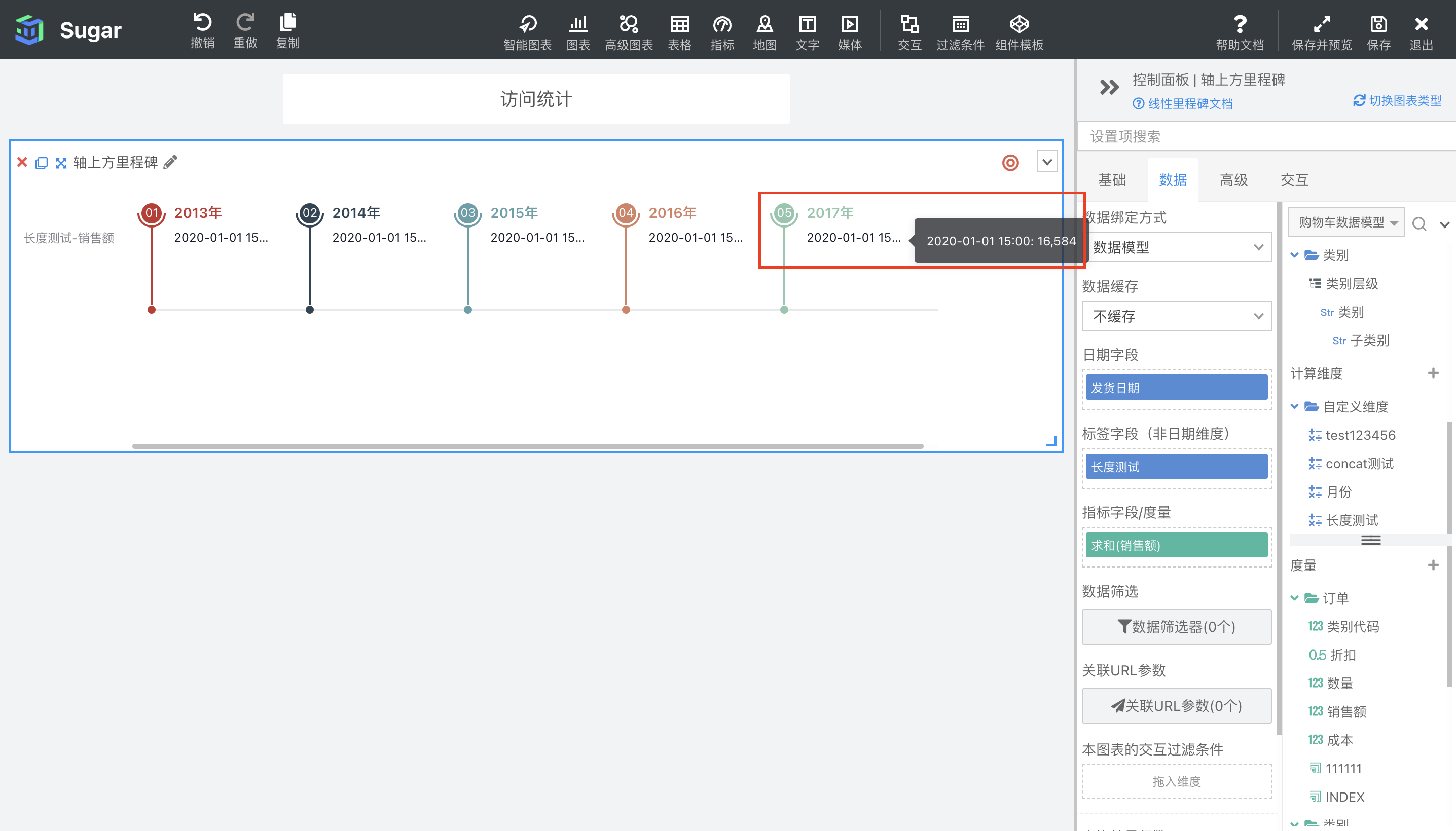1456x831 pixels.
Task: Click the search icon beside data model
Action: click(1419, 224)
